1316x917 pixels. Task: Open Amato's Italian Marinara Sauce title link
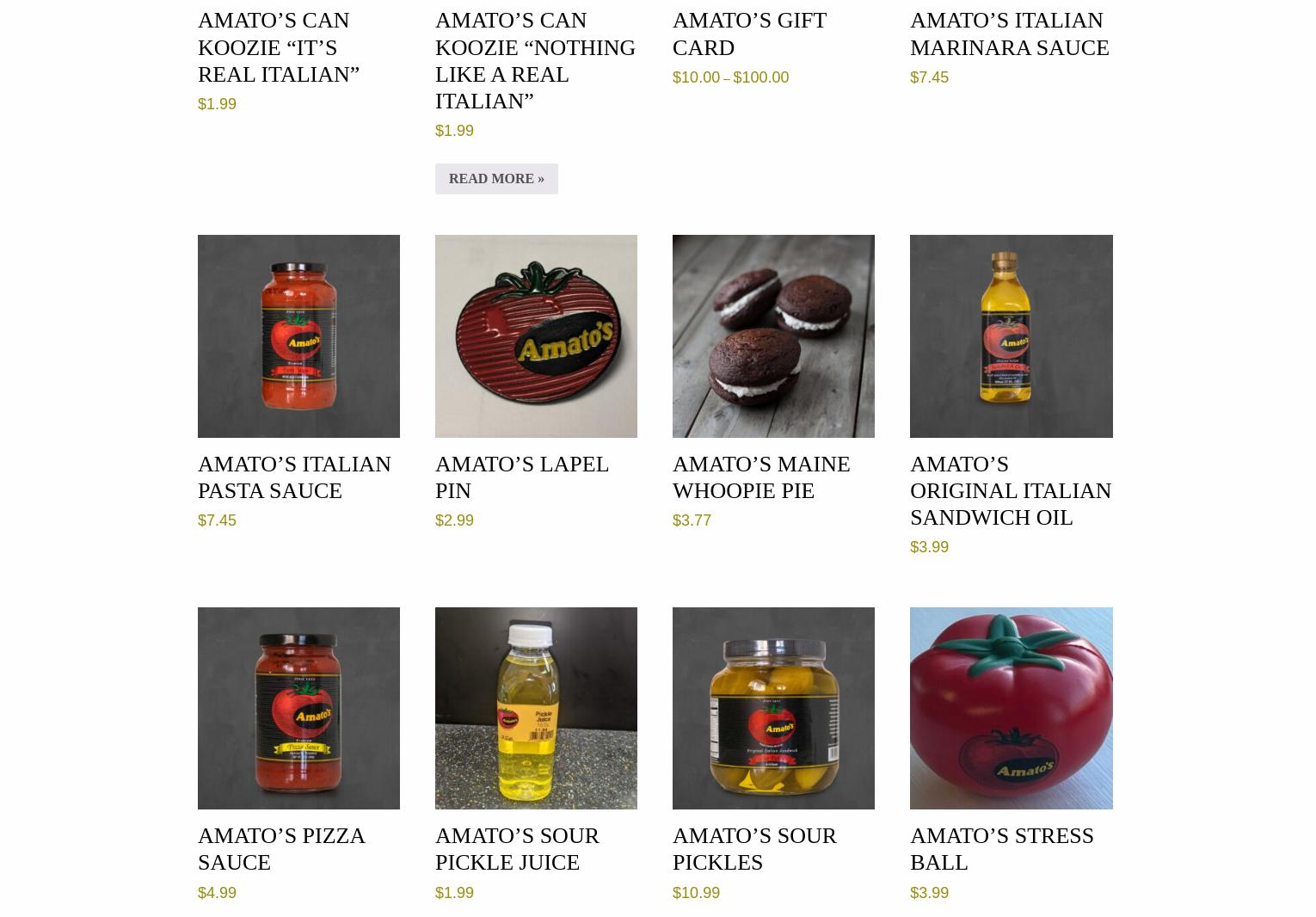click(1009, 34)
